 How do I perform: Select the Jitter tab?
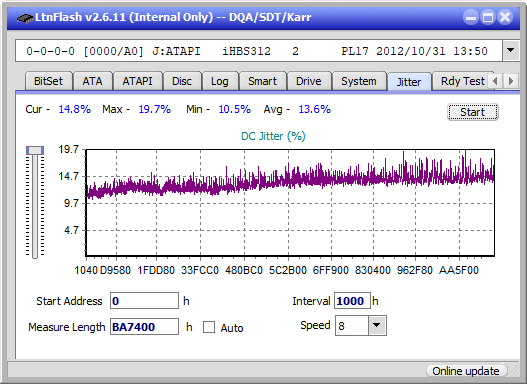click(409, 82)
